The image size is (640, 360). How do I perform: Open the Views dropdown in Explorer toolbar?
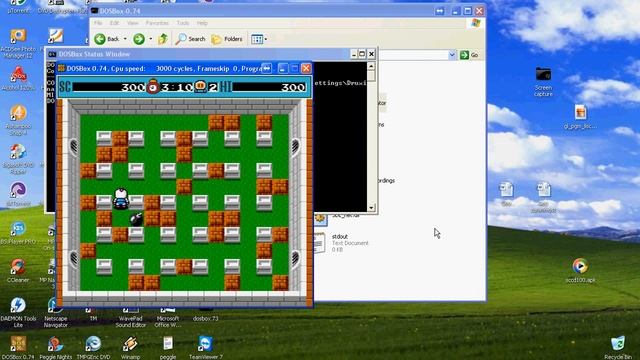(x=259, y=39)
